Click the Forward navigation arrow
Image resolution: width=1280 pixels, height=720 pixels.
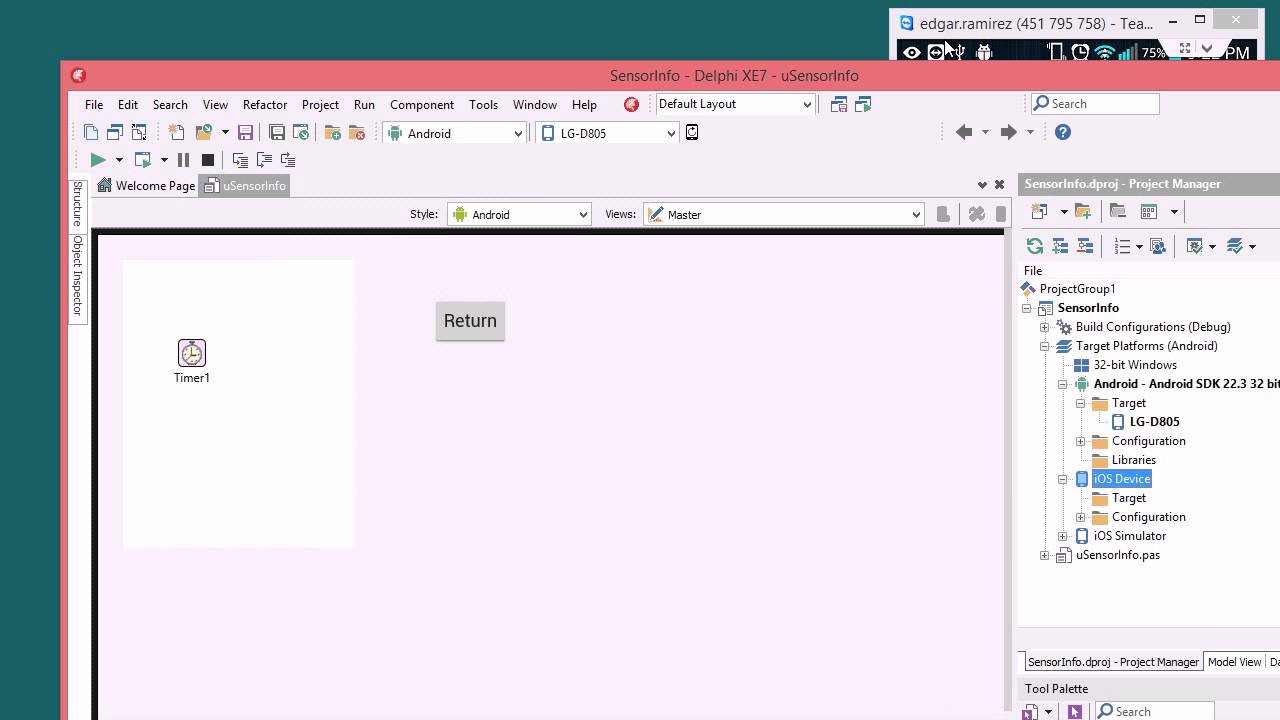(x=1008, y=132)
